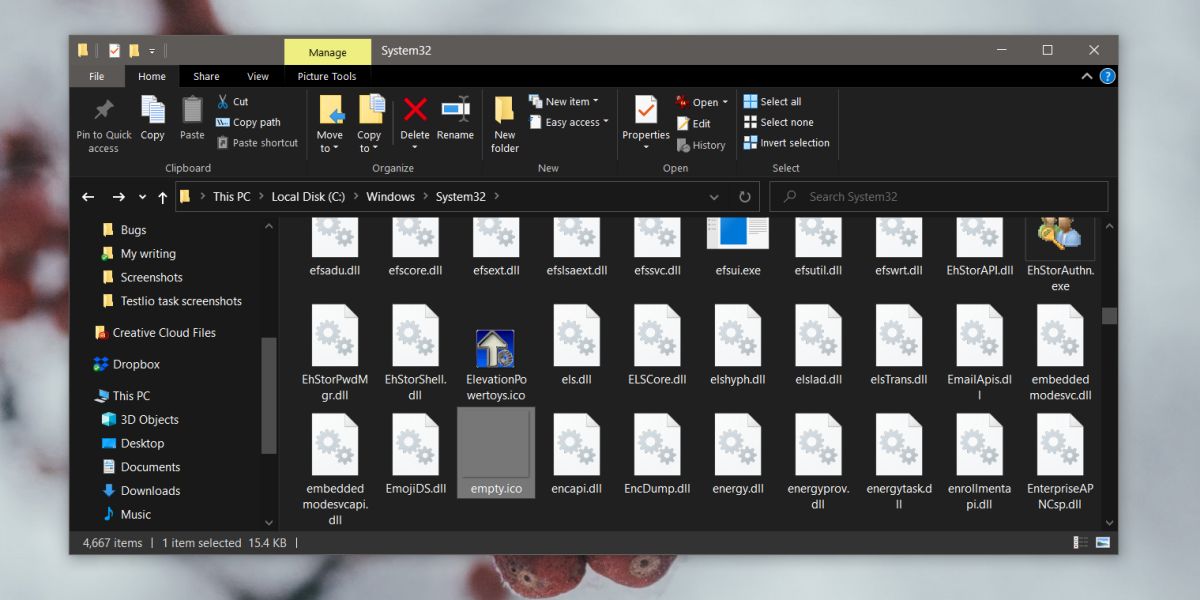1200x600 pixels.
Task: Select the energy.dll file
Action: (738, 452)
